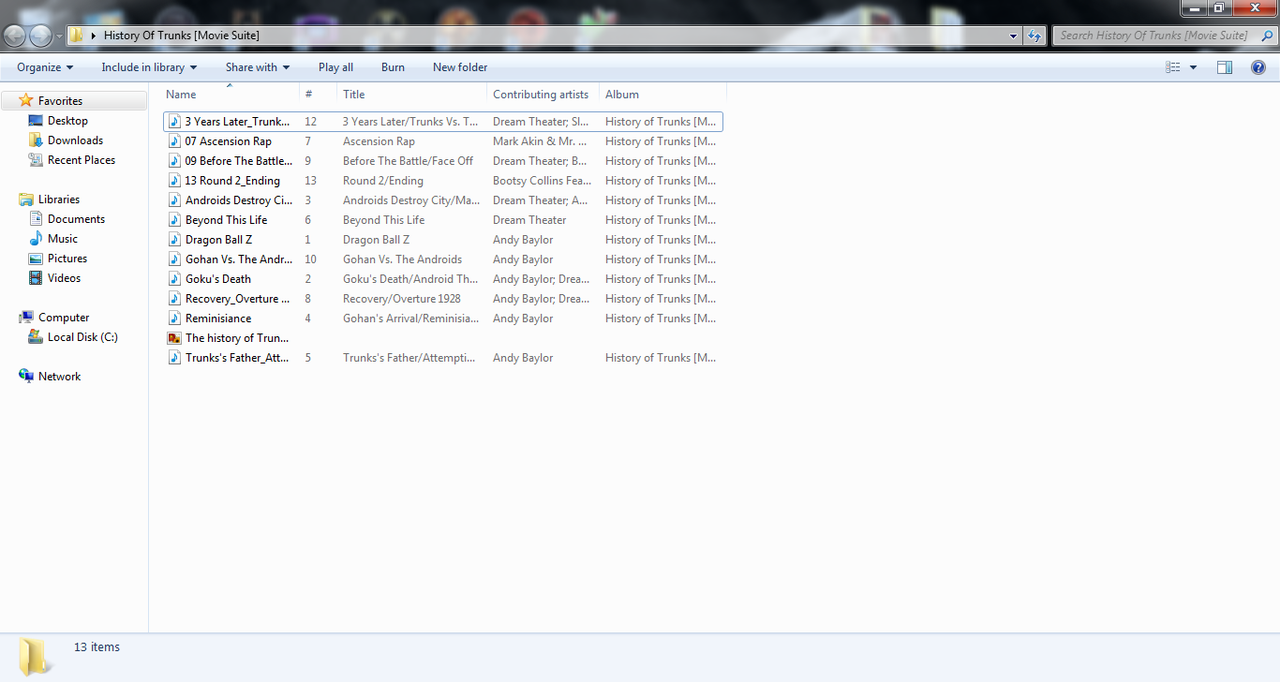Click the Favorites star icon
This screenshot has height=682, width=1280.
coord(26,101)
